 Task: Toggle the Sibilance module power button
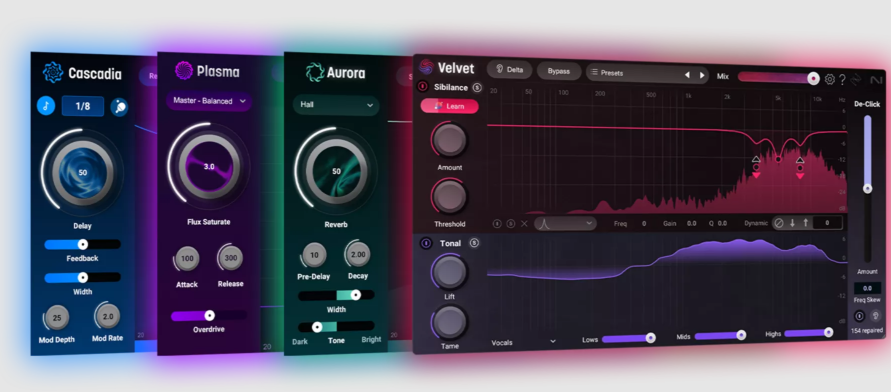pyautogui.click(x=422, y=87)
